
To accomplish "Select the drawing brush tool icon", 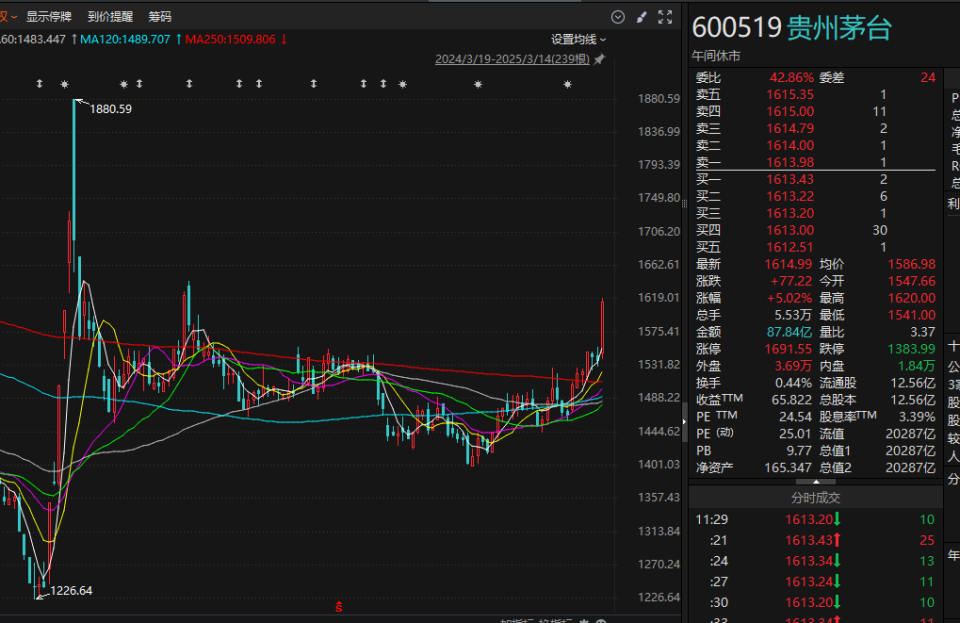I will tap(641, 17).
